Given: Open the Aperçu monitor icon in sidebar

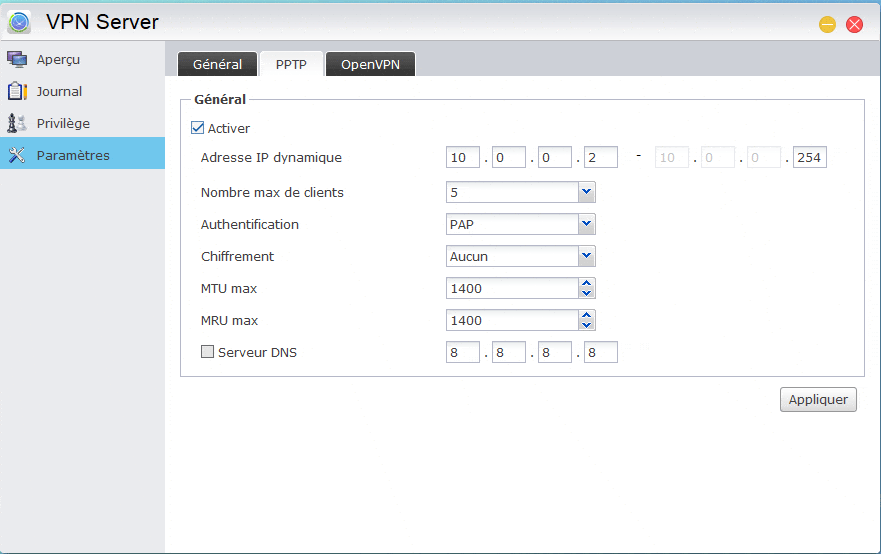Looking at the screenshot, I should 17,59.
